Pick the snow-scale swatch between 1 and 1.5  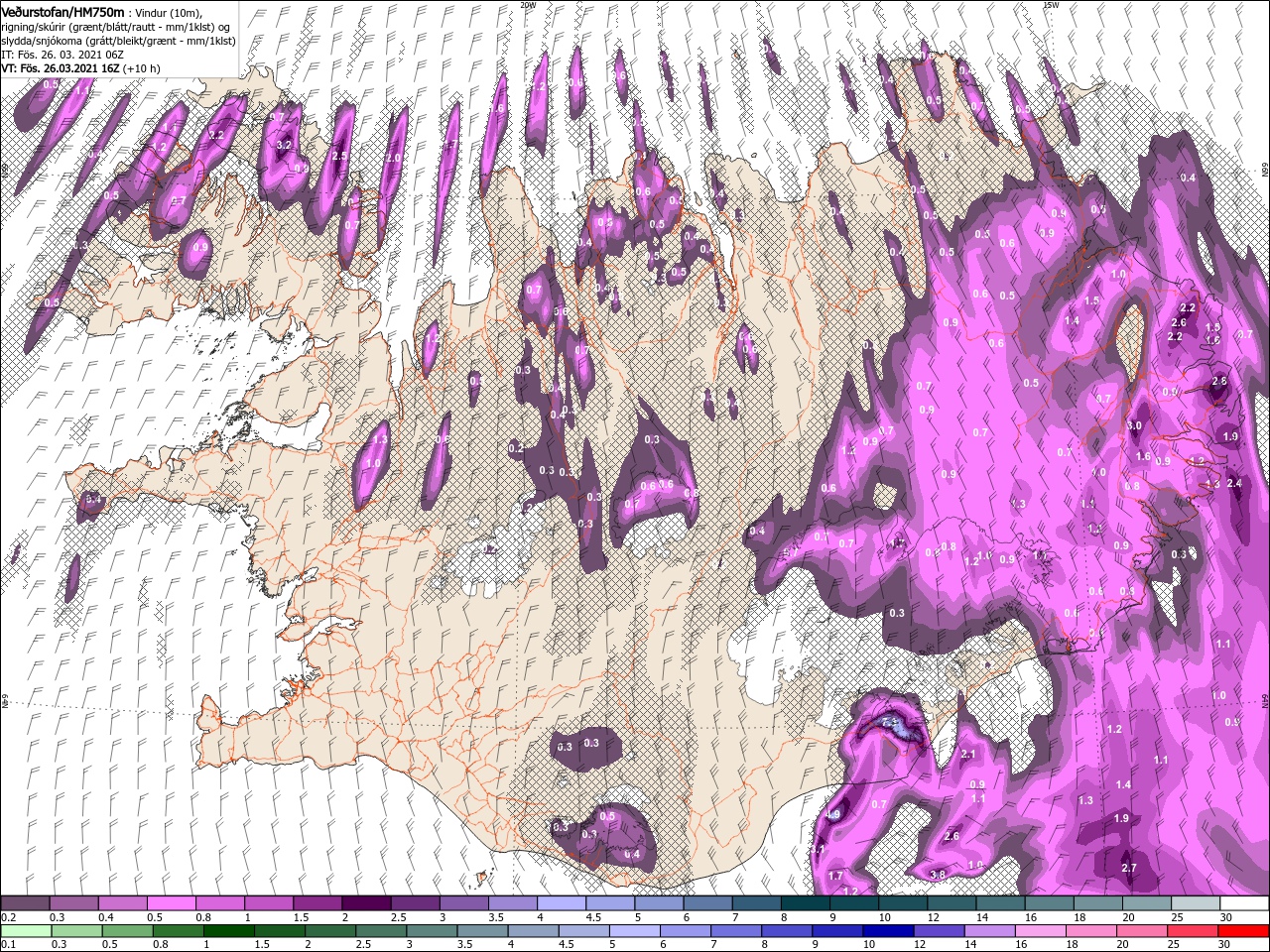point(269,903)
